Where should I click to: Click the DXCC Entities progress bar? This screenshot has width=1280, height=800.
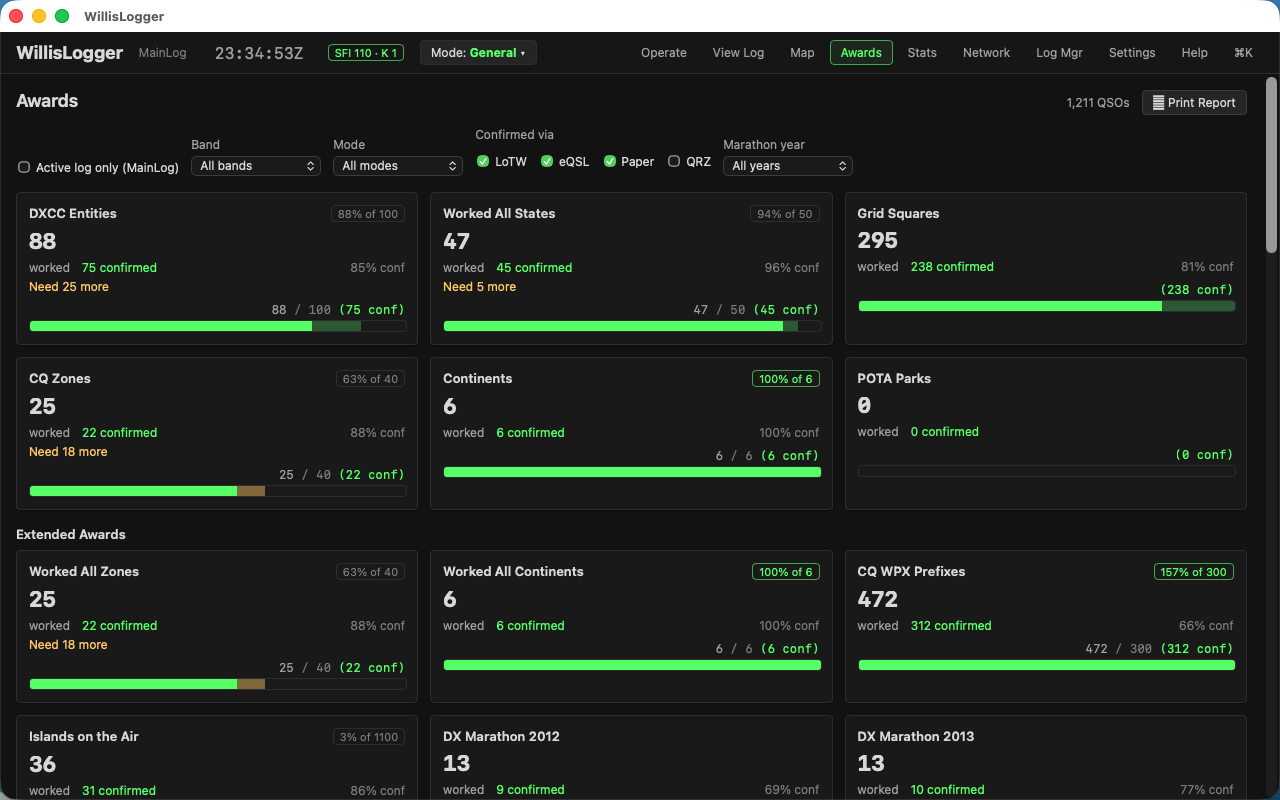218,326
